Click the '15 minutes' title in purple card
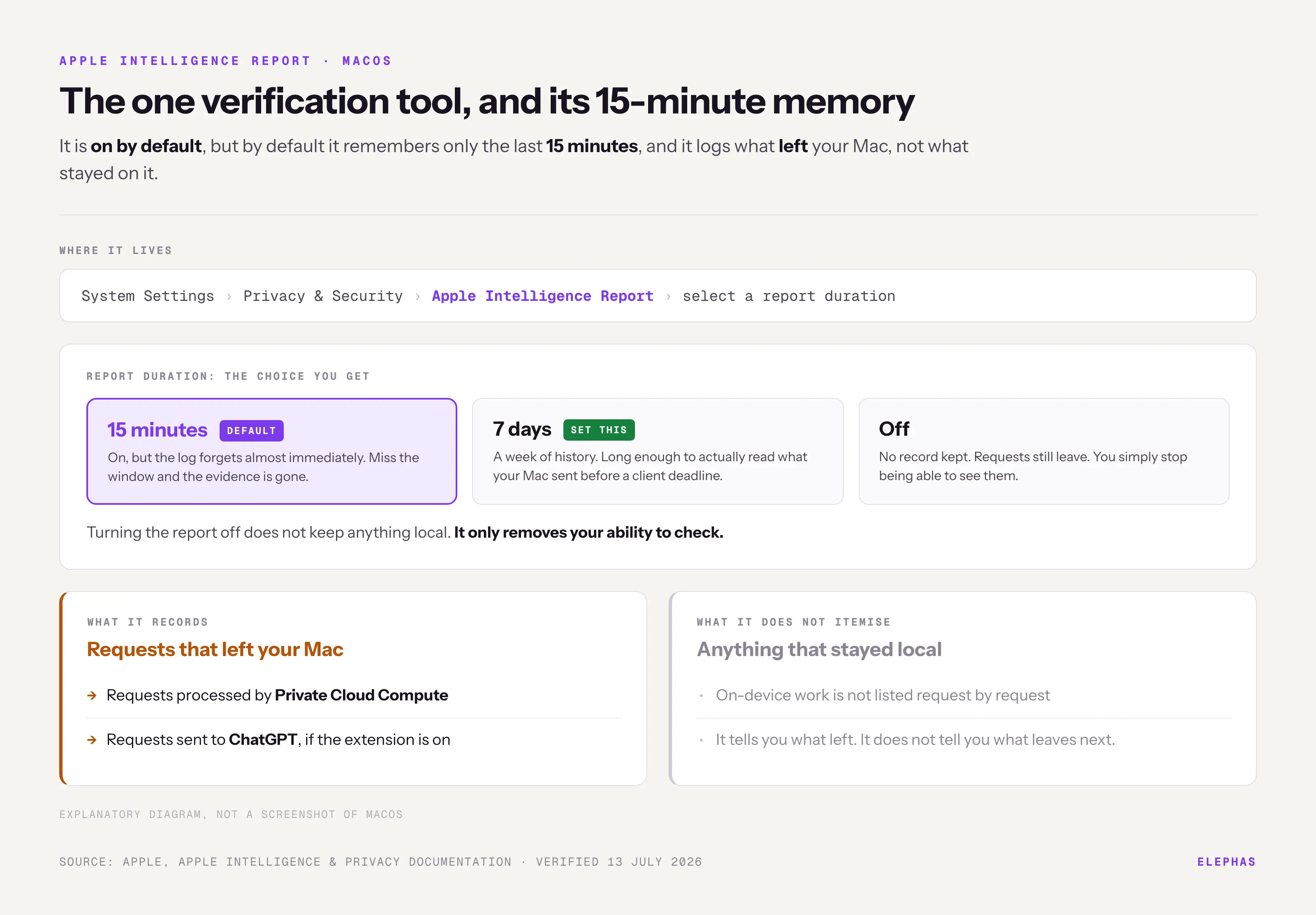1316x915 pixels. [x=157, y=430]
